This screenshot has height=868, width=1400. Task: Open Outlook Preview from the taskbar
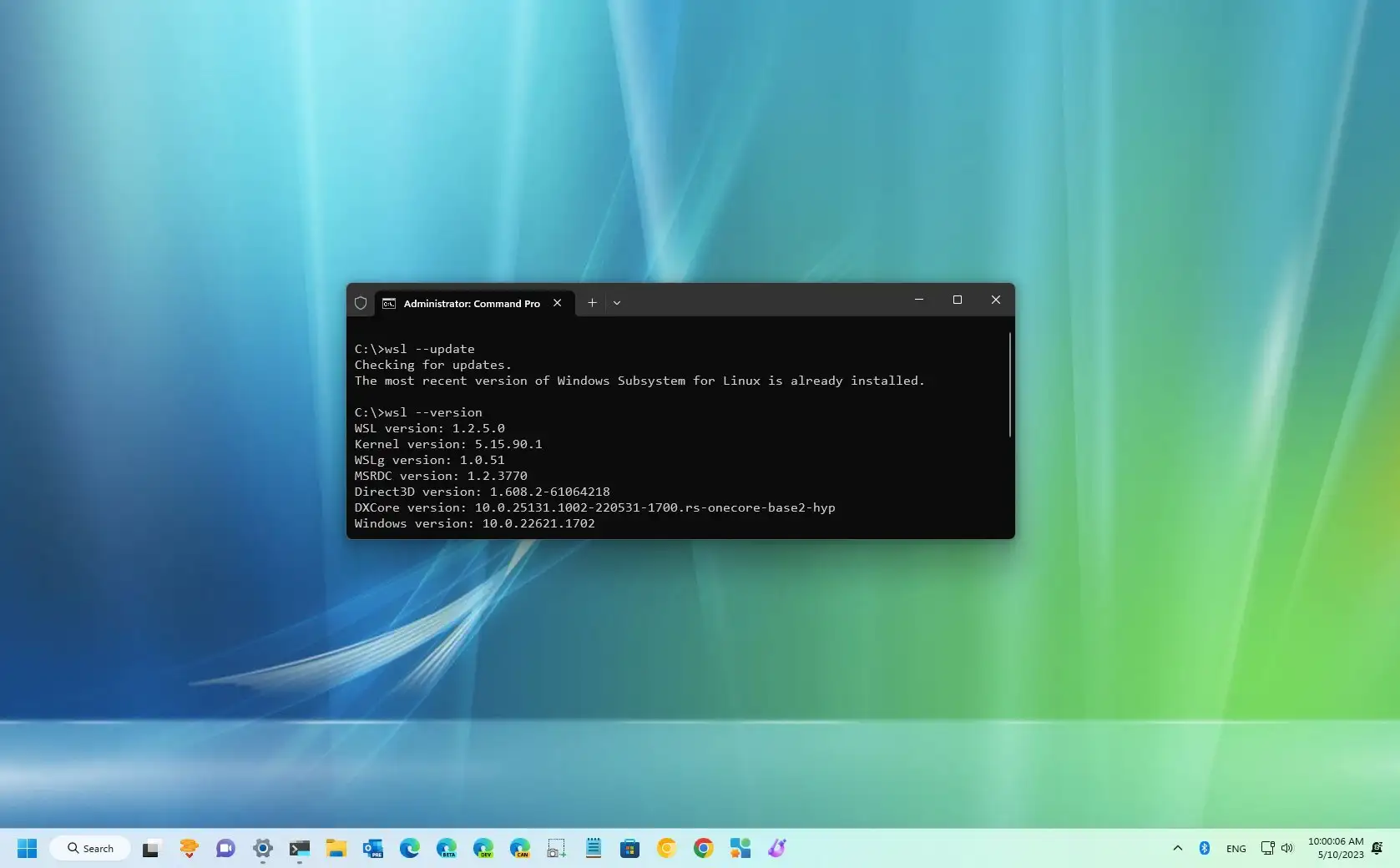point(373,848)
